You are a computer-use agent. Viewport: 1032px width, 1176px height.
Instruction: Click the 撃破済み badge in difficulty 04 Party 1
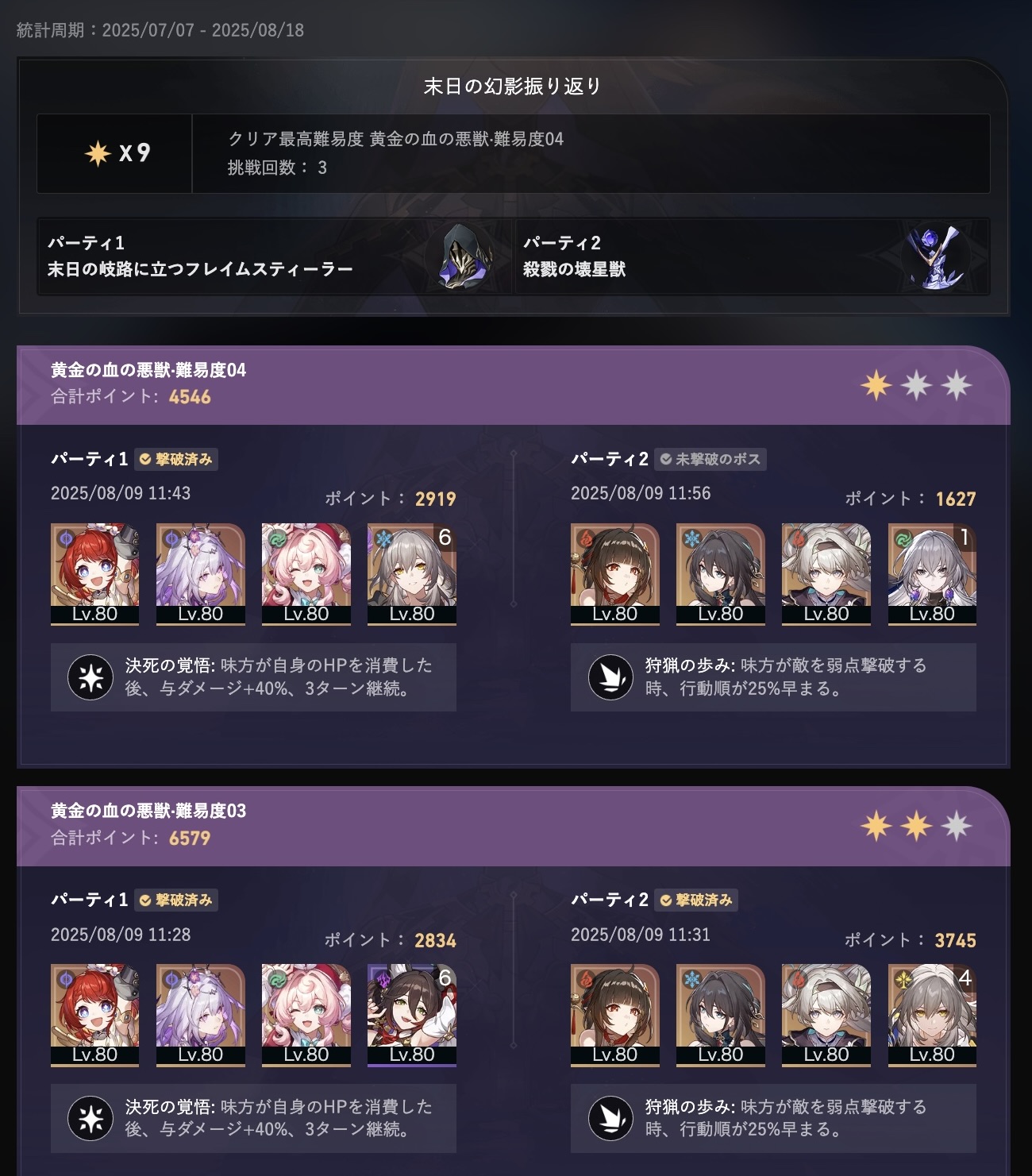point(176,459)
